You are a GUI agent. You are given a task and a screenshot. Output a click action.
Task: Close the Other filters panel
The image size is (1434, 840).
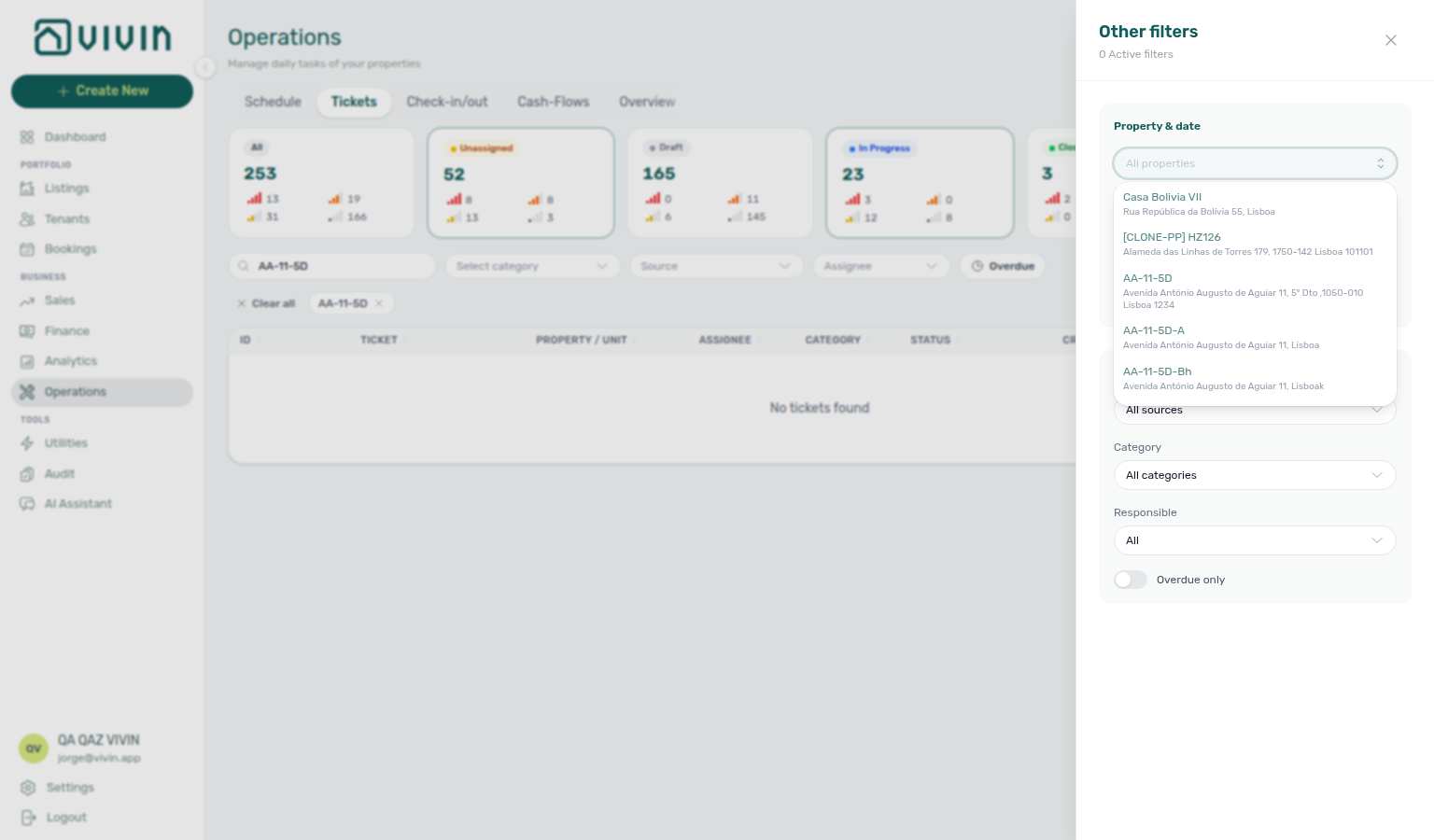click(1391, 40)
